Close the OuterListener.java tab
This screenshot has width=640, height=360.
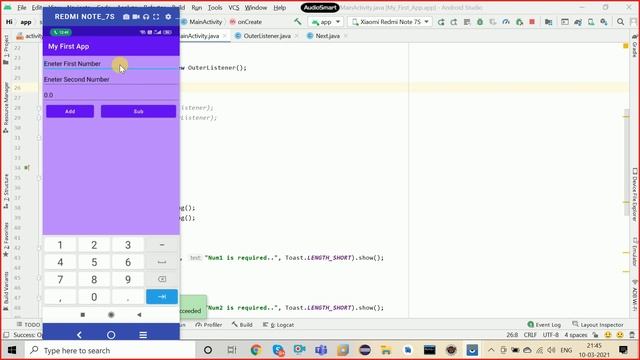(297, 36)
